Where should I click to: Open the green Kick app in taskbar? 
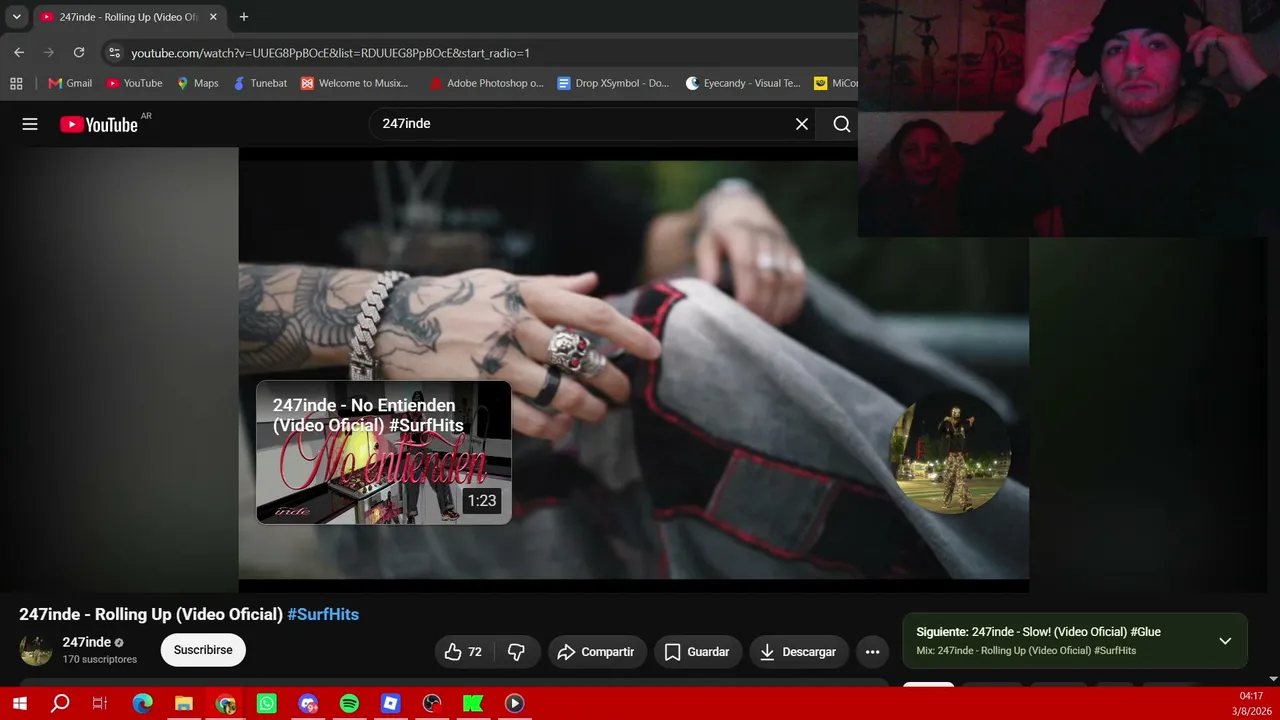tap(473, 704)
